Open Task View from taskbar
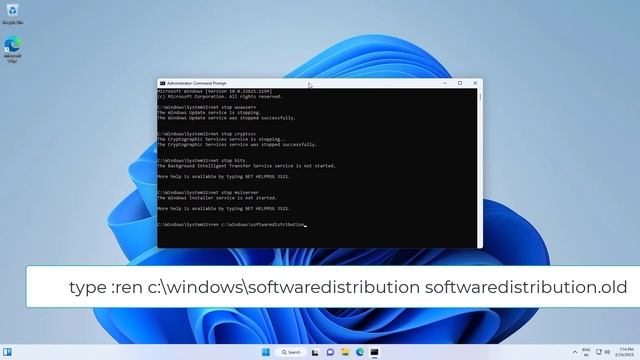The image size is (640, 360). click(x=315, y=352)
